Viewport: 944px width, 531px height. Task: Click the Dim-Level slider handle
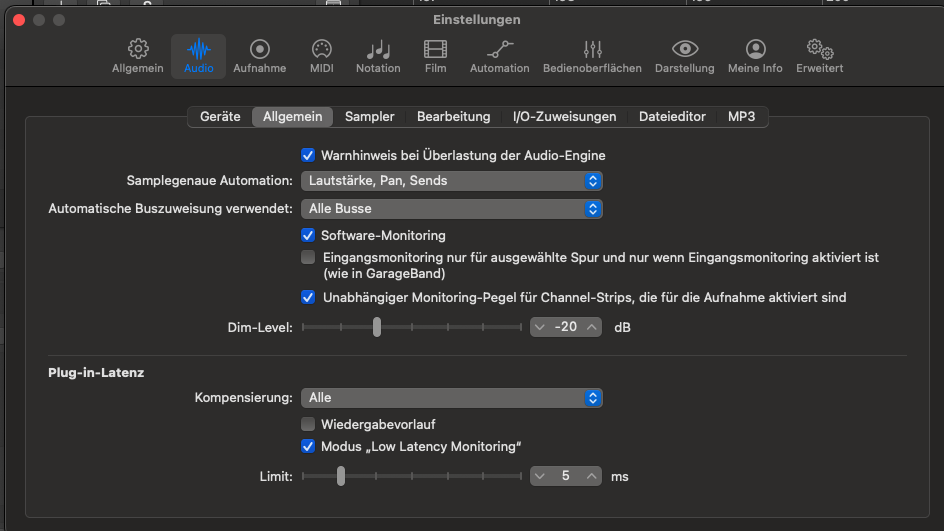[377, 327]
